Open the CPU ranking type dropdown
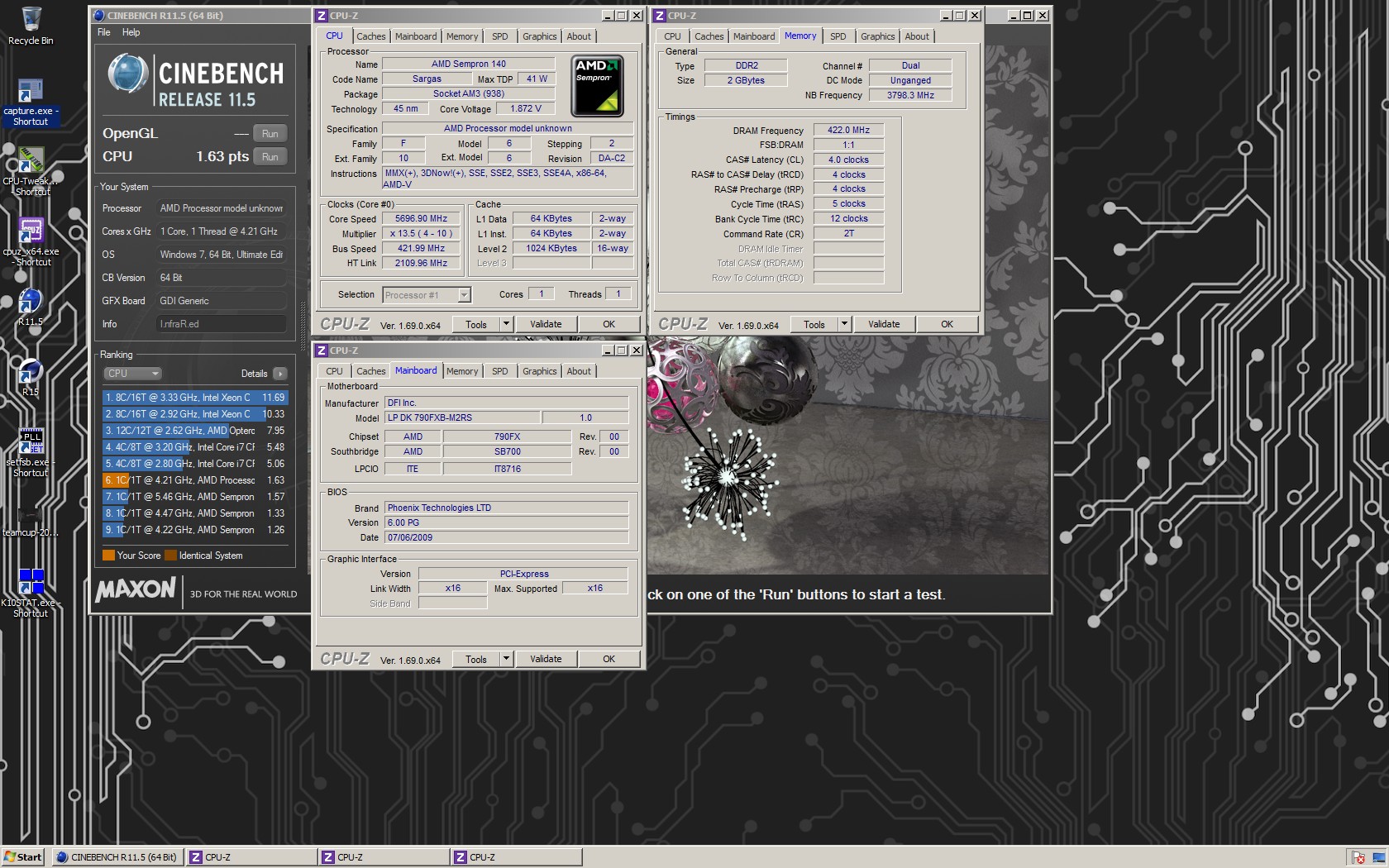 coord(132,374)
